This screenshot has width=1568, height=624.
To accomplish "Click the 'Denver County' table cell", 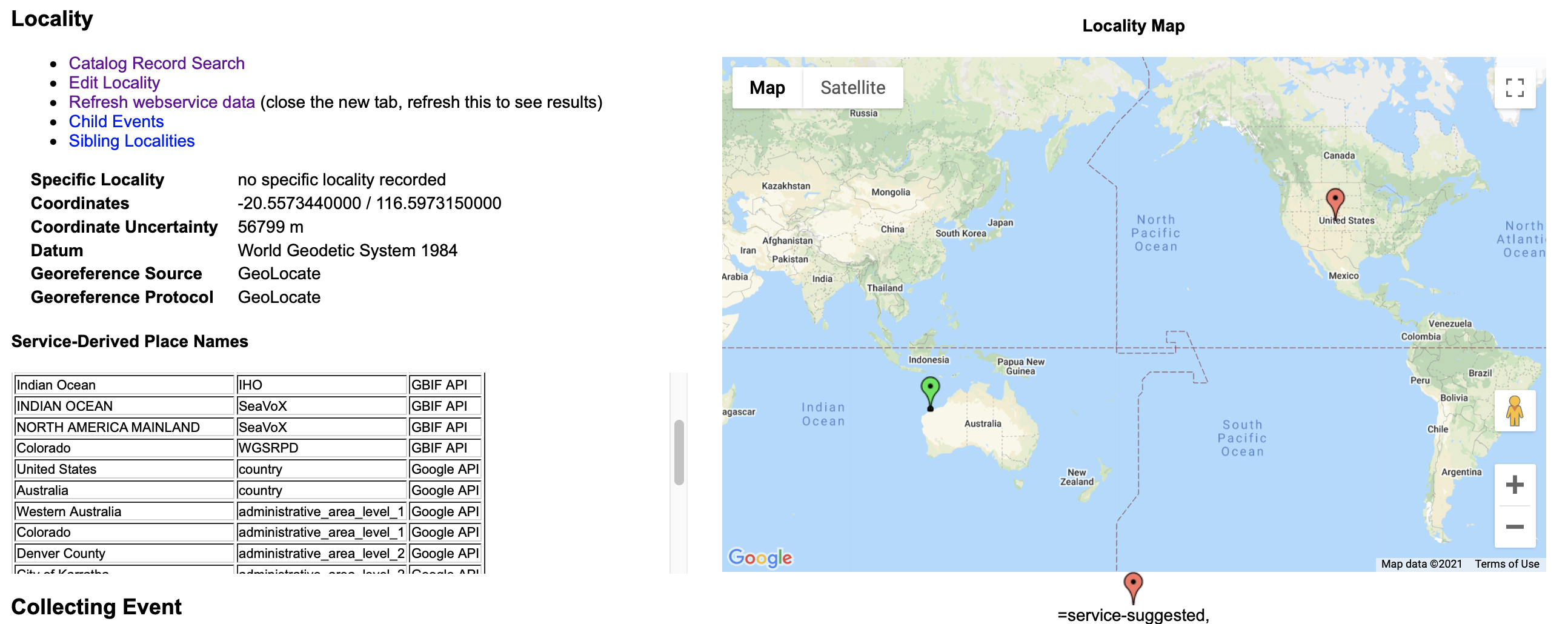I will coord(124,553).
